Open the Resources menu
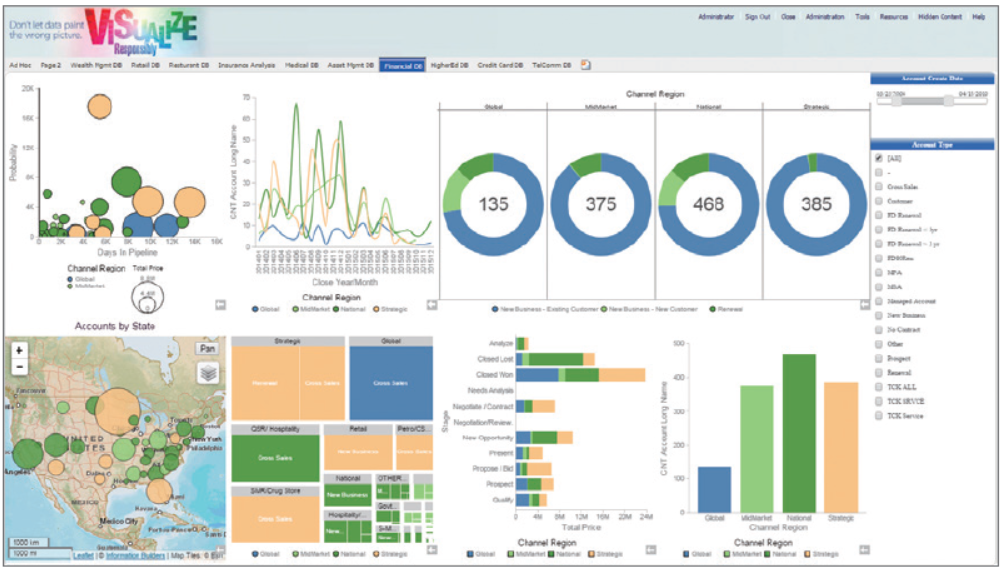Image resolution: width=1004 pixels, height=571 pixels. point(894,17)
